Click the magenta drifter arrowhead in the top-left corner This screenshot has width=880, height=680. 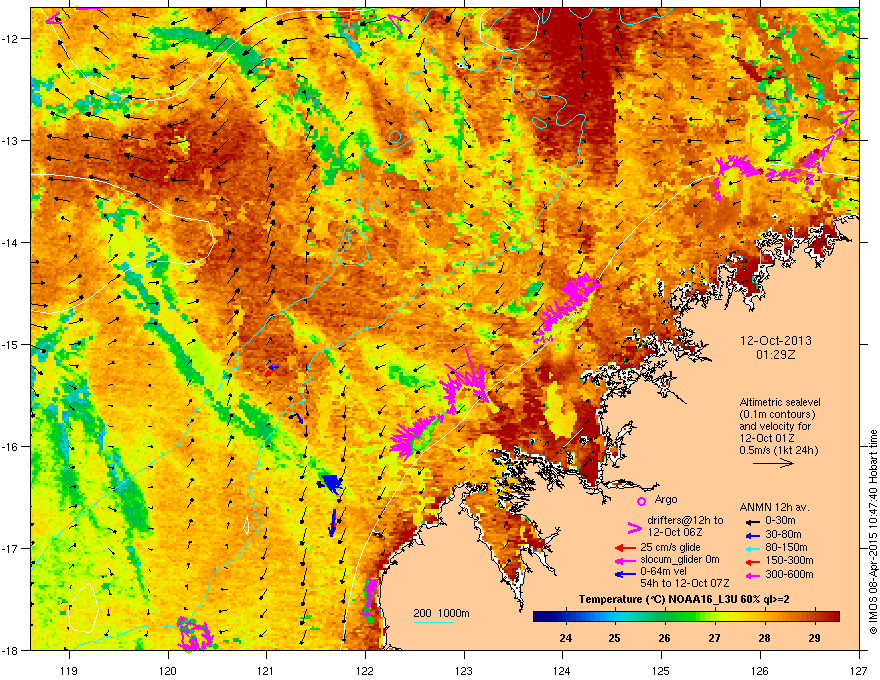click(x=52, y=19)
